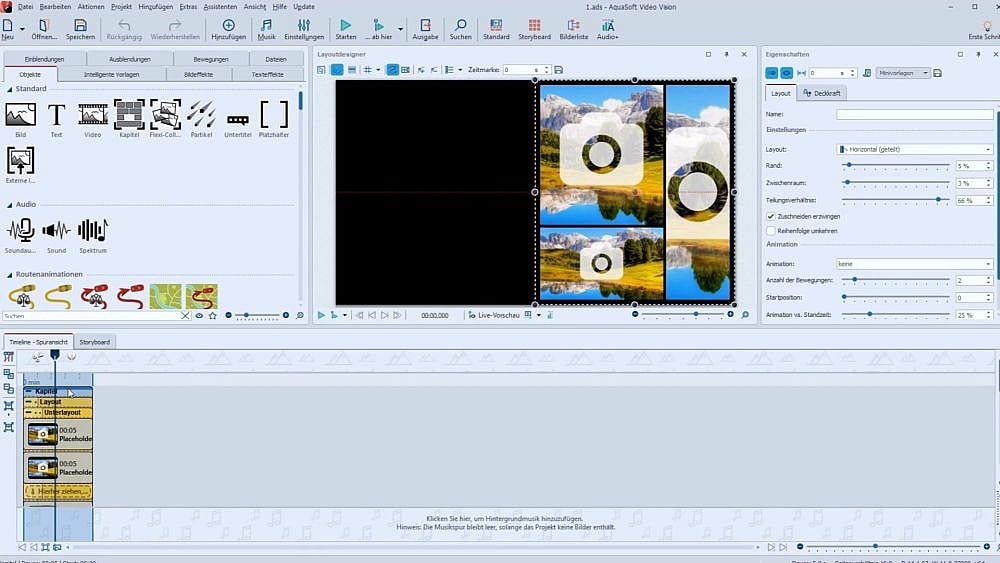This screenshot has width=1000, height=563.
Task: Open the Assistenten menu
Action: [220, 6]
